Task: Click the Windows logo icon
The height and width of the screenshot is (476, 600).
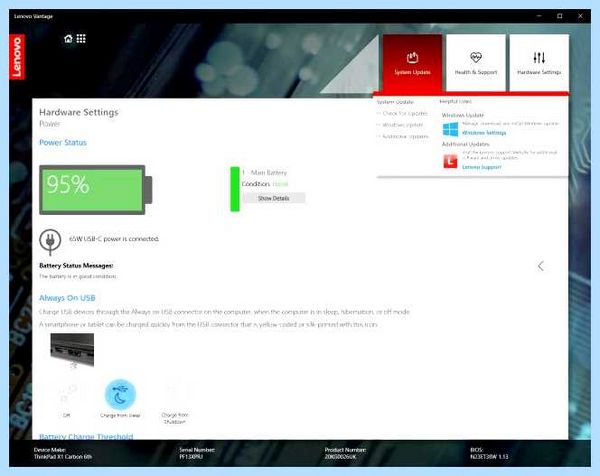Action: [x=450, y=129]
